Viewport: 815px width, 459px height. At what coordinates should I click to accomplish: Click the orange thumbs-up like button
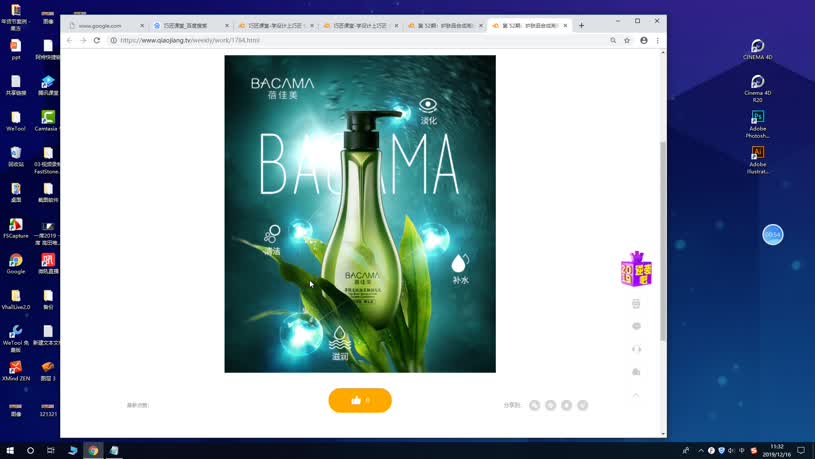click(x=360, y=400)
